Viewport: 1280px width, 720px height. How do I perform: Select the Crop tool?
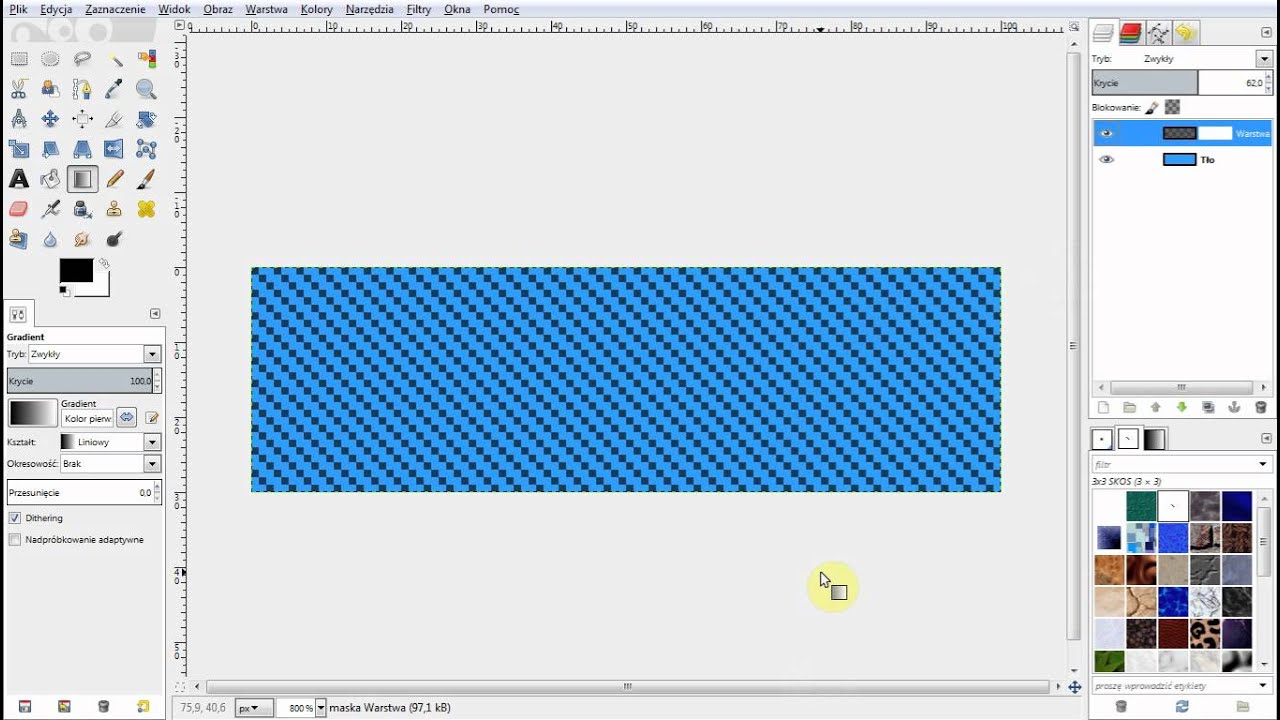click(x=114, y=119)
